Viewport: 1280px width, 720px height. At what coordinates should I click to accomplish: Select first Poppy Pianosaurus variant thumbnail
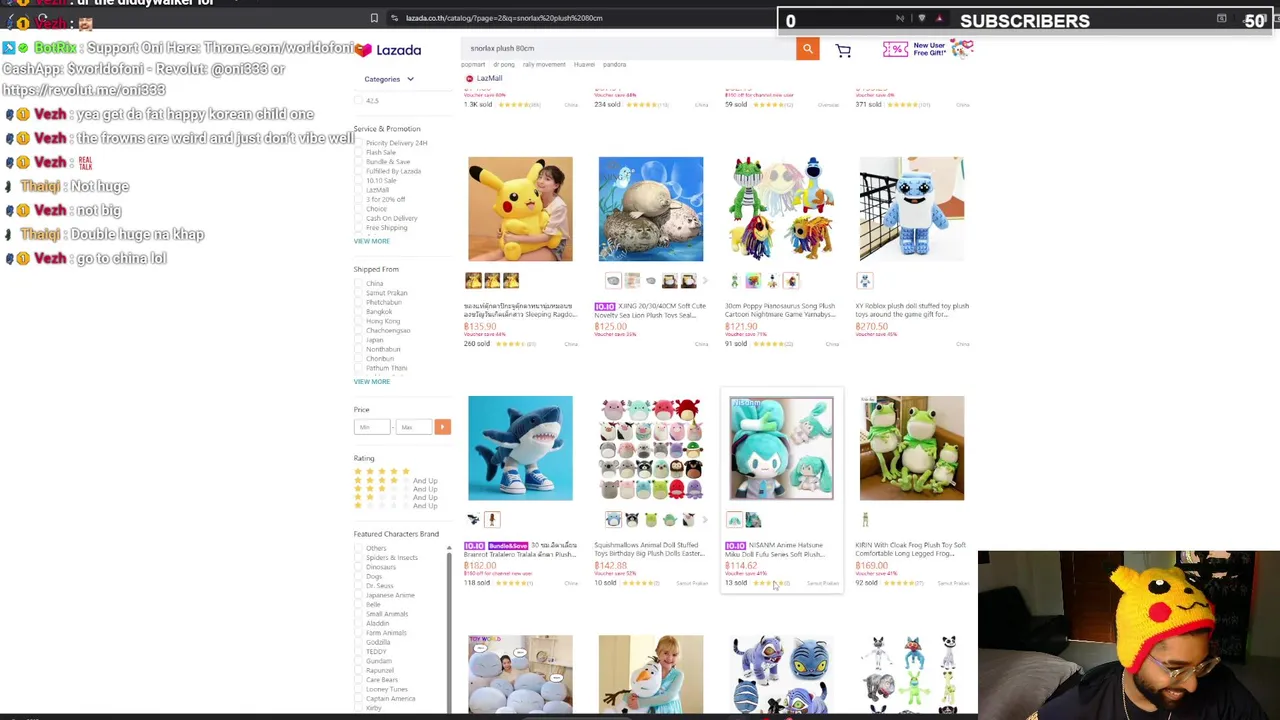[x=734, y=281]
